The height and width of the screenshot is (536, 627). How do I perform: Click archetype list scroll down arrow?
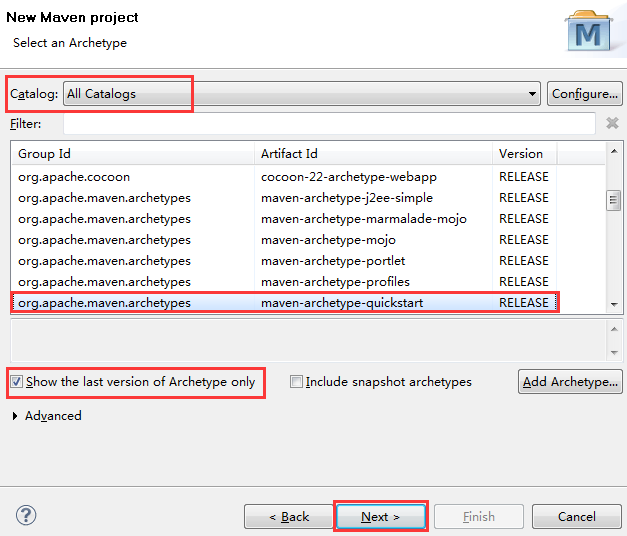tap(614, 305)
